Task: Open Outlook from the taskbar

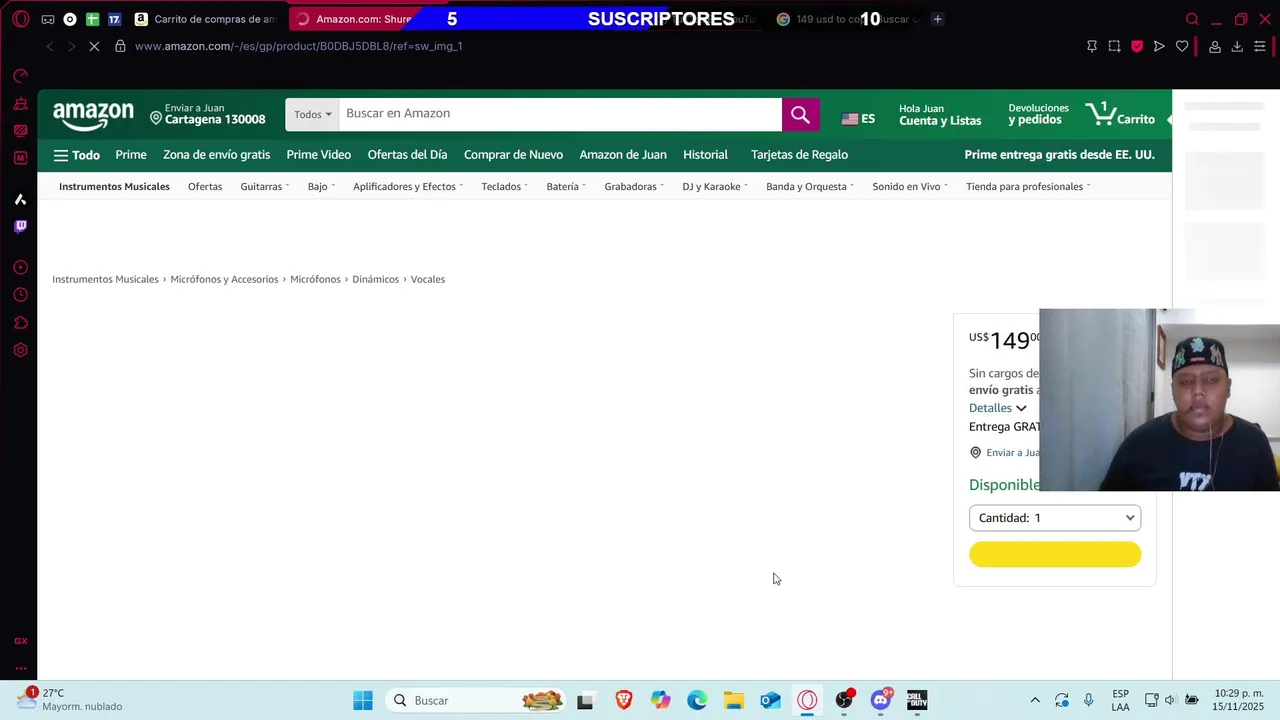Action: 770,700
